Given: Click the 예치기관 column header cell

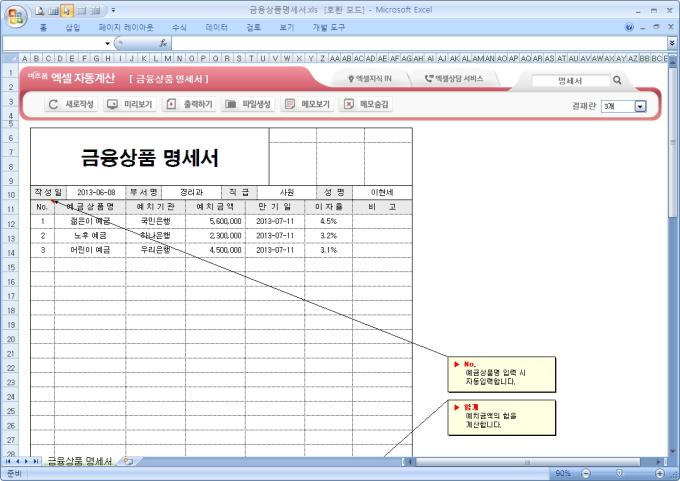Looking at the screenshot, I should point(156,207).
